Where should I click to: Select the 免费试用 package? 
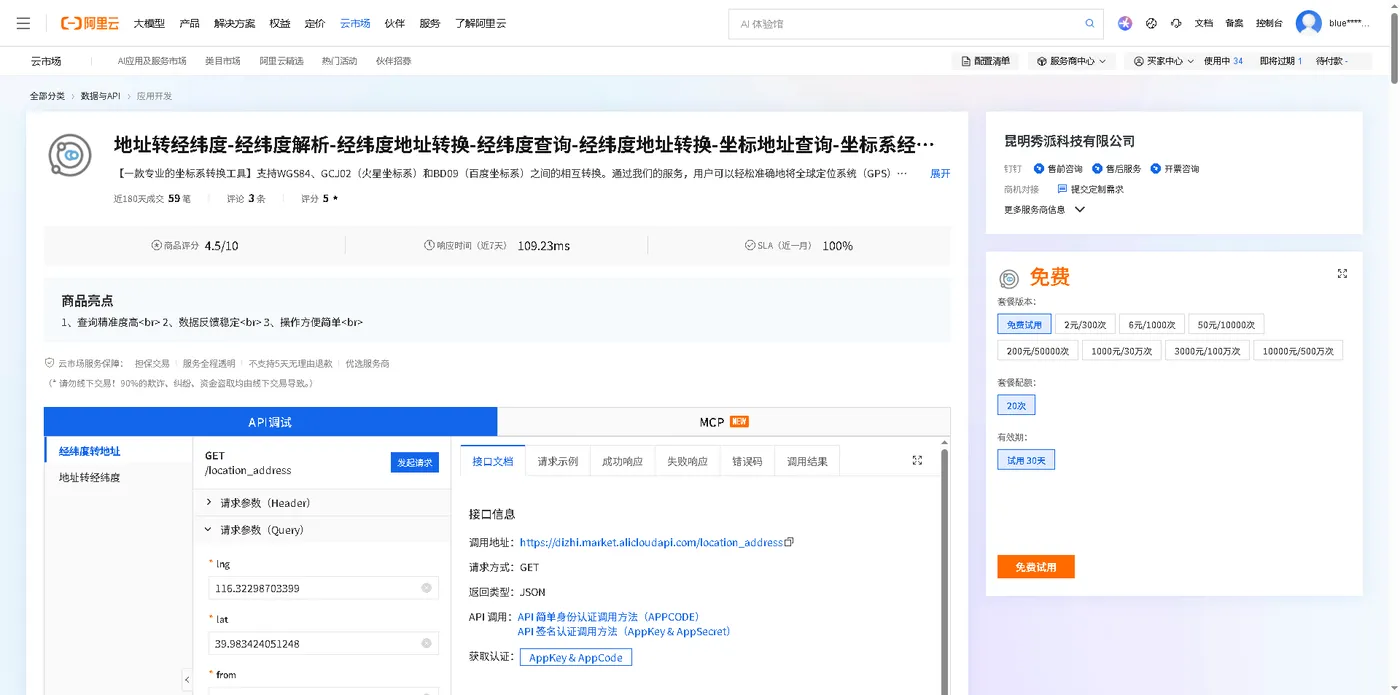point(1024,324)
